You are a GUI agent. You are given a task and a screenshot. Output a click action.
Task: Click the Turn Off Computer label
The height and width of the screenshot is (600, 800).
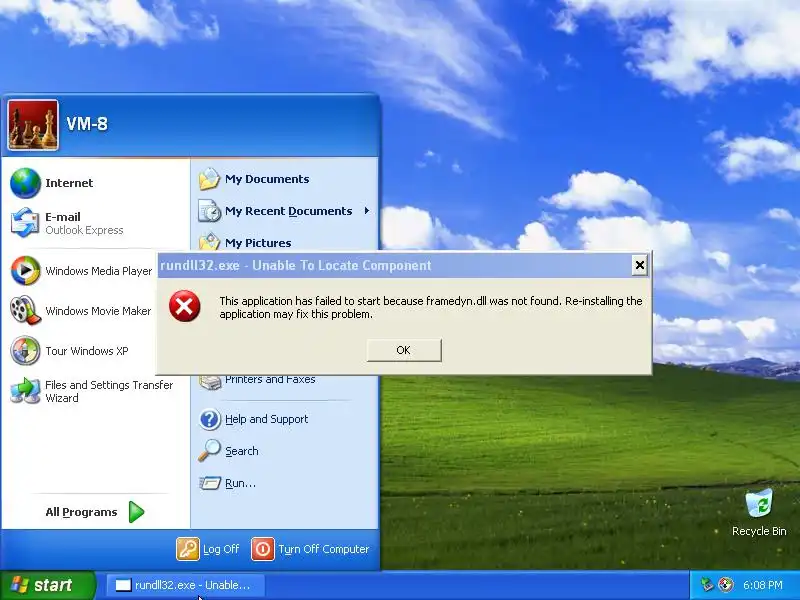pos(323,549)
